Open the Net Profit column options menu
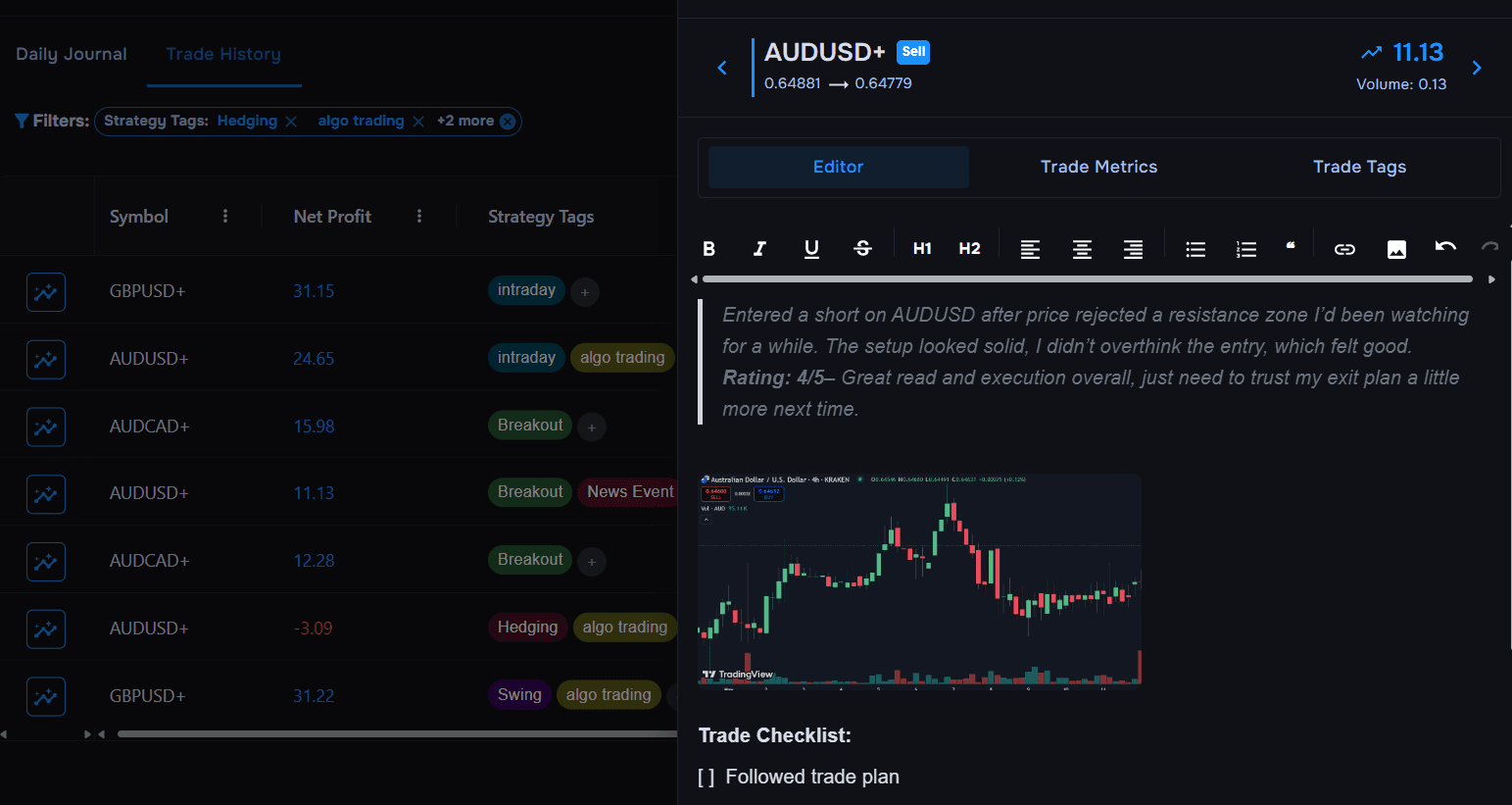The height and width of the screenshot is (805, 1512). click(419, 216)
